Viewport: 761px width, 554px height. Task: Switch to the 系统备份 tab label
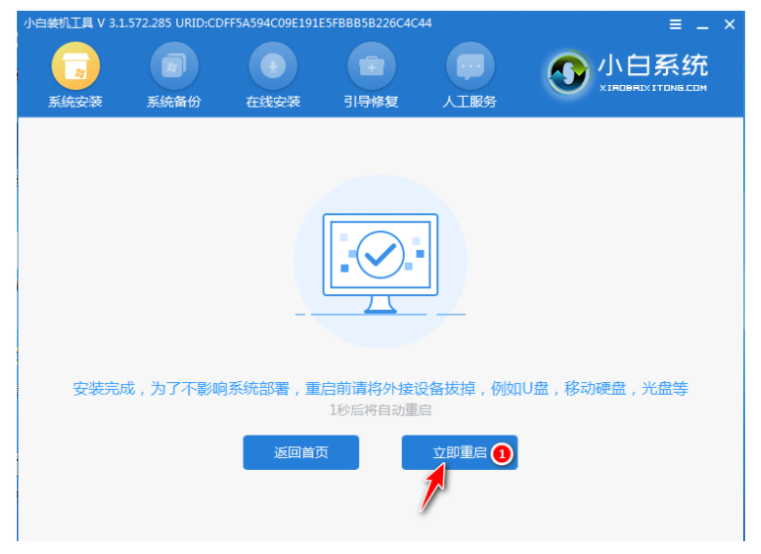tap(174, 101)
